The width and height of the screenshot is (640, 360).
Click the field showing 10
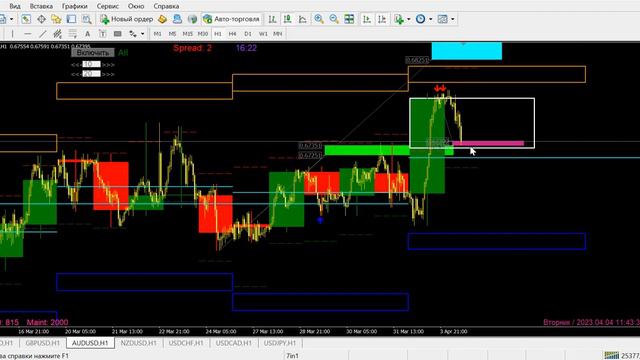click(91, 64)
